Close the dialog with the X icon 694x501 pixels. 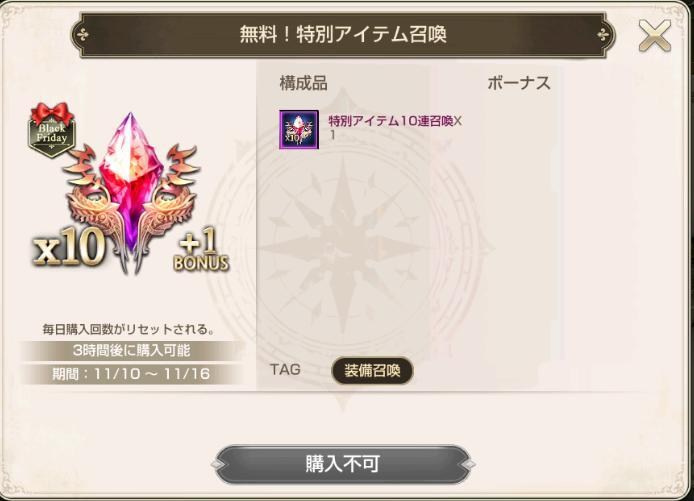655,35
